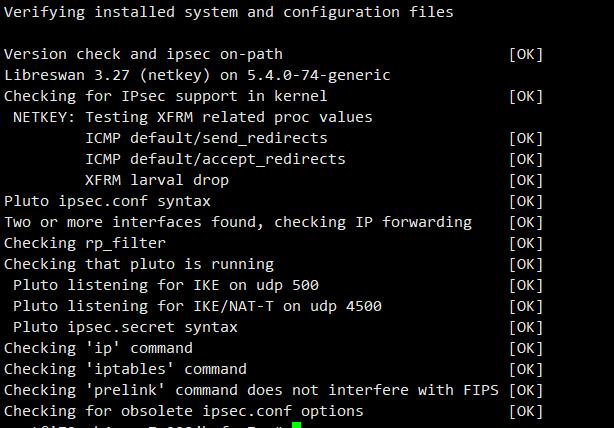This screenshot has height=428, width=614.
Task: Click 'Verifying installed system and configuration files' line
Action: (x=229, y=12)
